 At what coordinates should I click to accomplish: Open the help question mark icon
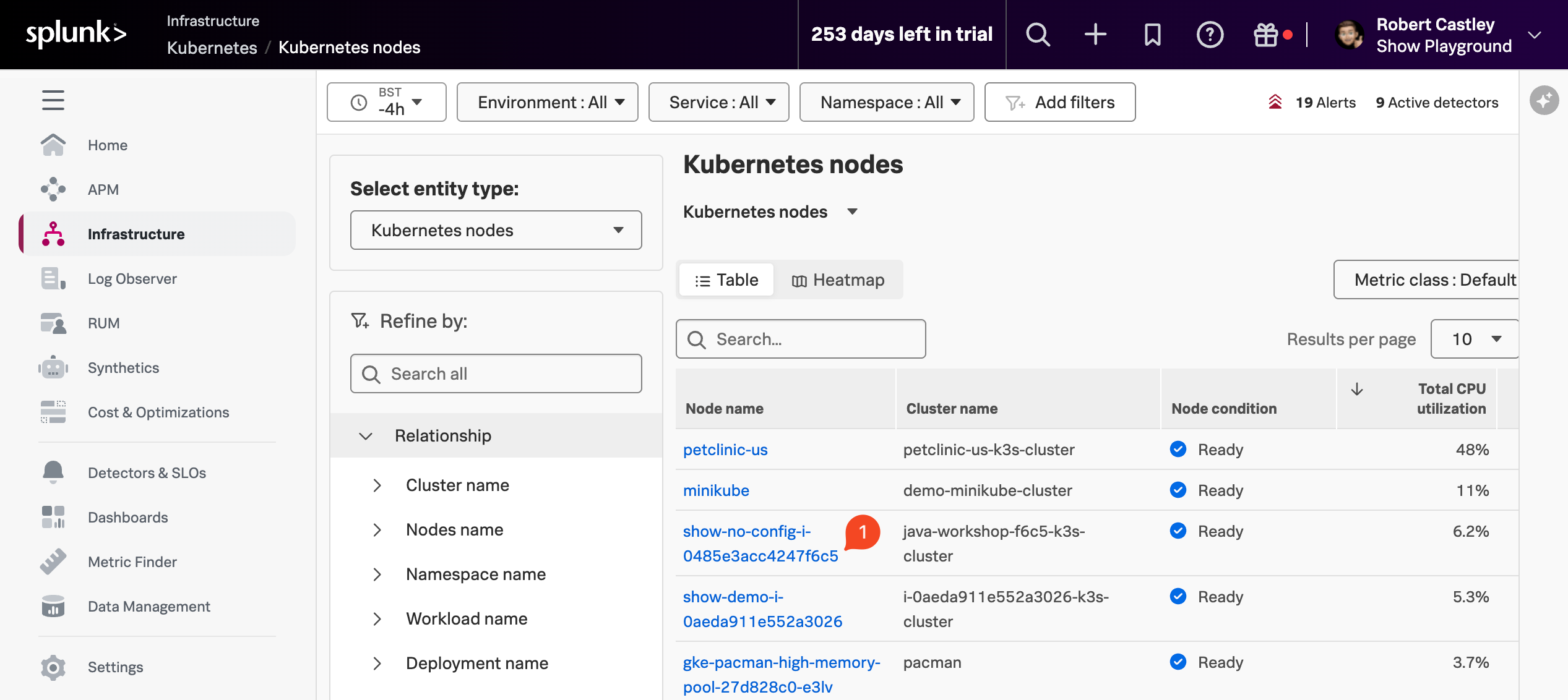click(1210, 35)
